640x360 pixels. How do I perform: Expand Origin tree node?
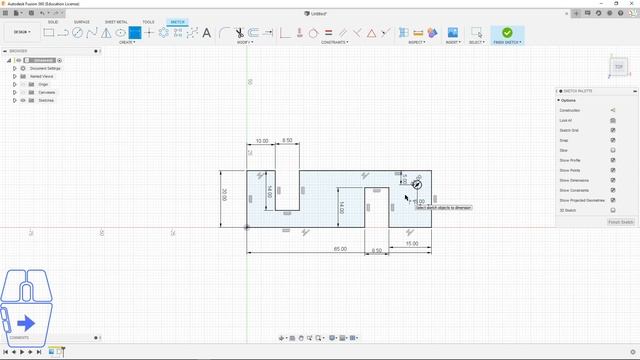click(x=15, y=84)
